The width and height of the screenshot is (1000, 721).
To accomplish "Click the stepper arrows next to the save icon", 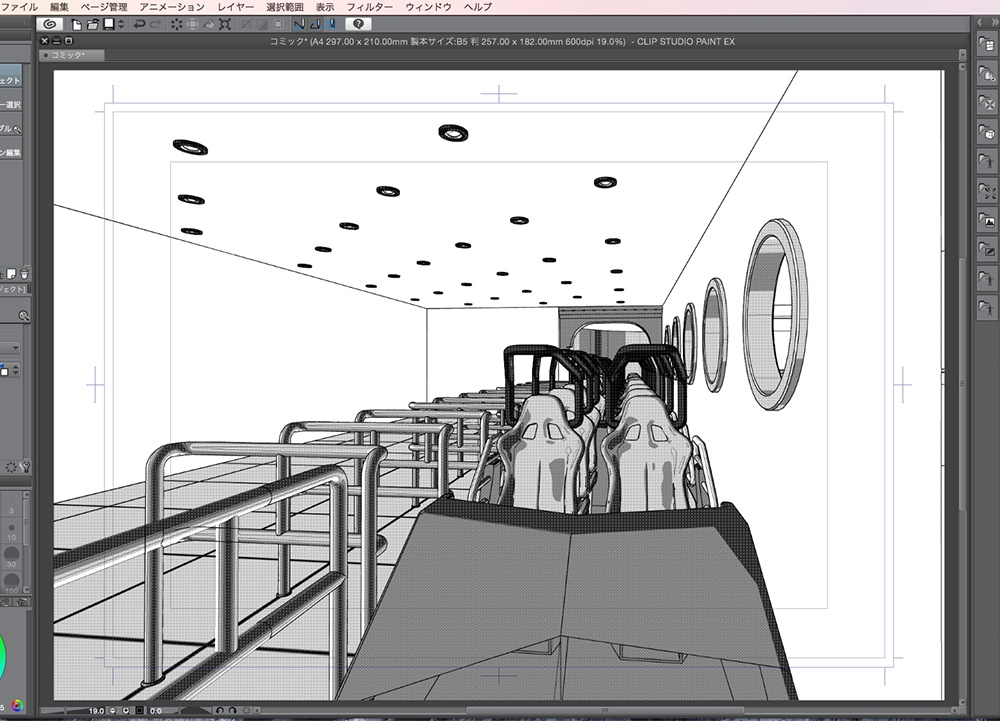I will pos(119,23).
